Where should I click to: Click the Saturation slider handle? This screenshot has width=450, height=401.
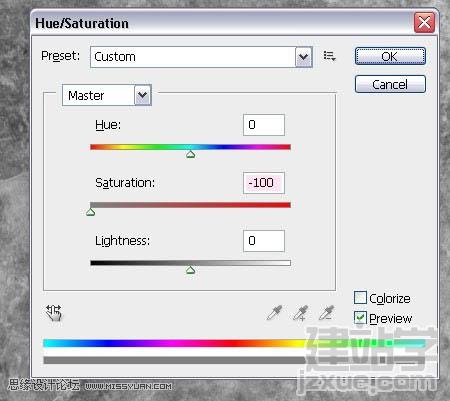90,212
